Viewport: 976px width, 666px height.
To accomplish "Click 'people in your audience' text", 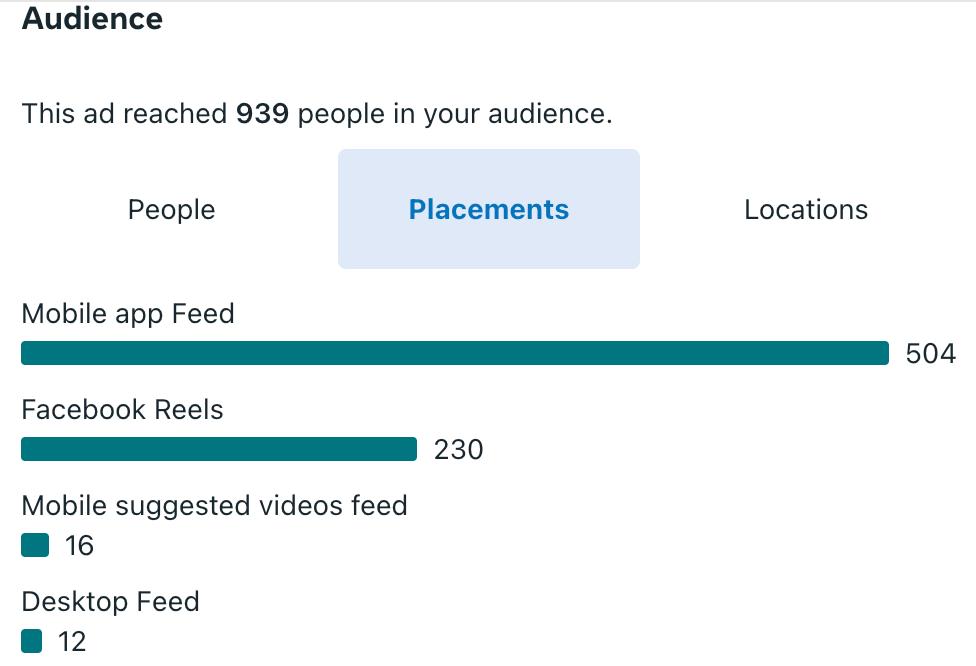I will point(454,114).
